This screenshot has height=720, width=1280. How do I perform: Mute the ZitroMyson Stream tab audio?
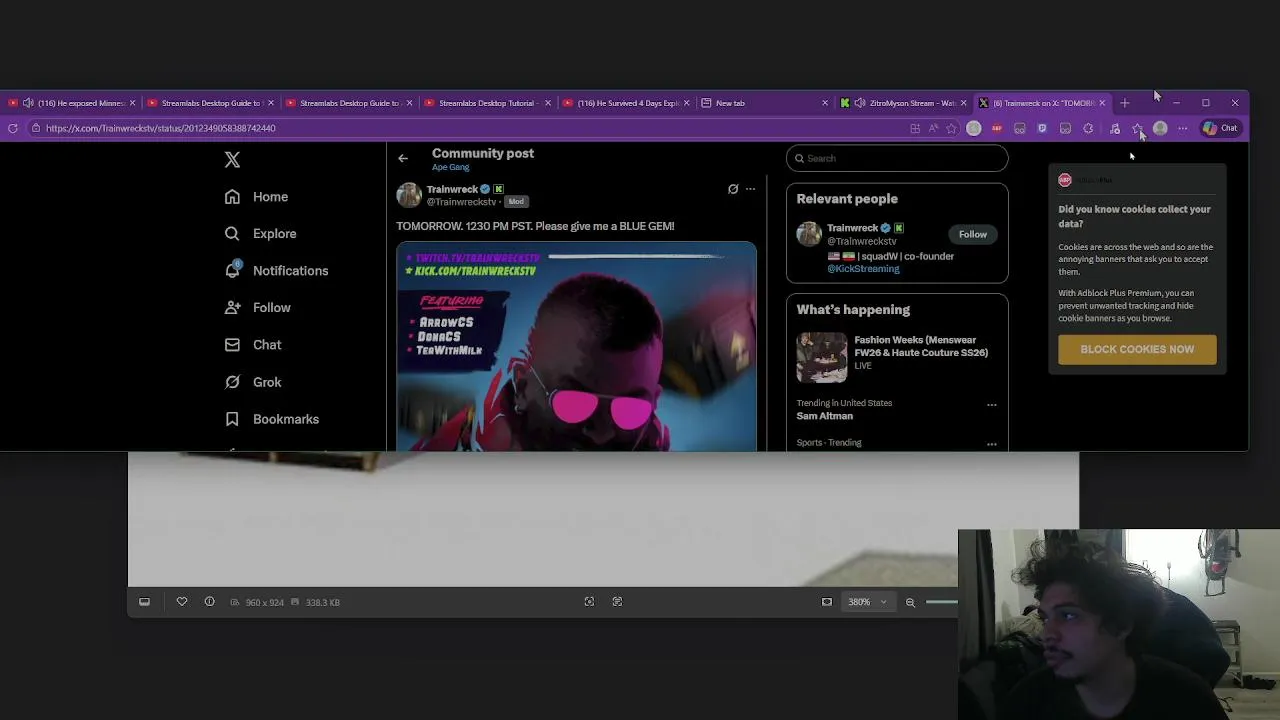(860, 103)
